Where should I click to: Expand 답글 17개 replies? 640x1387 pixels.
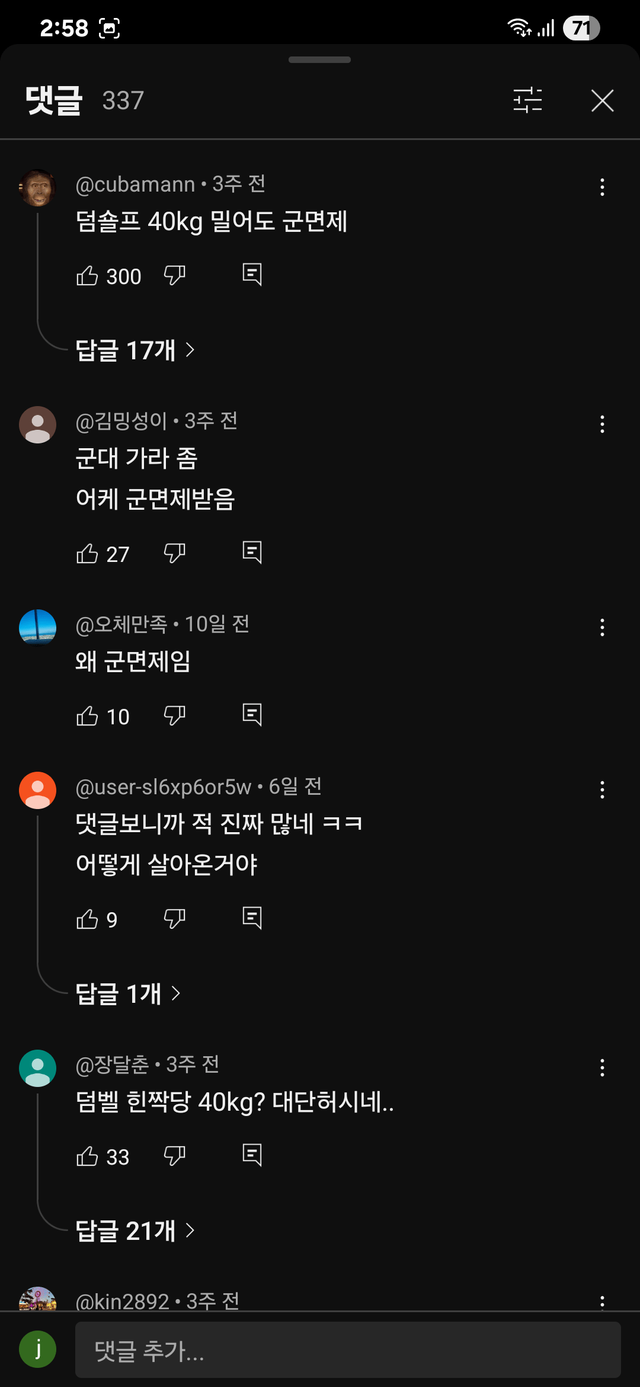135,350
